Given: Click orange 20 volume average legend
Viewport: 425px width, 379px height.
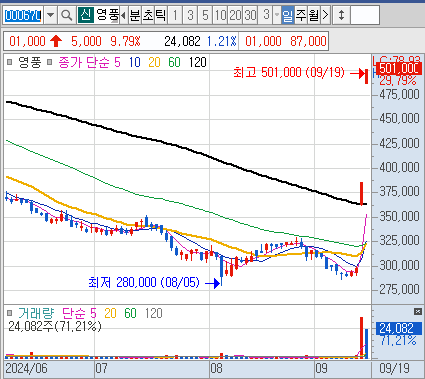Looking at the screenshot, I should click(110, 313).
